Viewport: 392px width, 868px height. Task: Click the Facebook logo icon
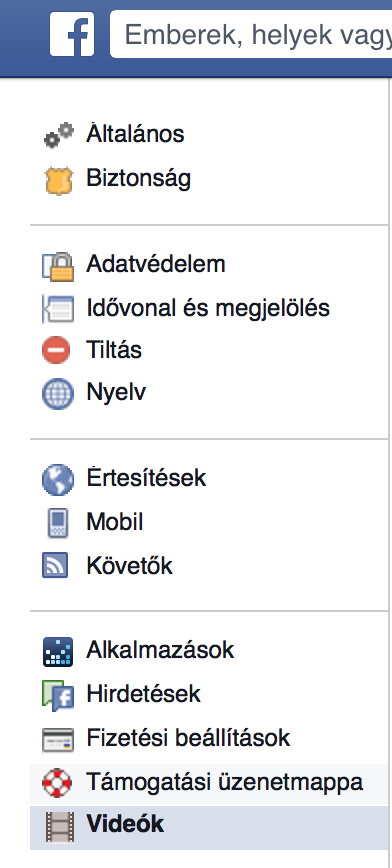coord(72,34)
